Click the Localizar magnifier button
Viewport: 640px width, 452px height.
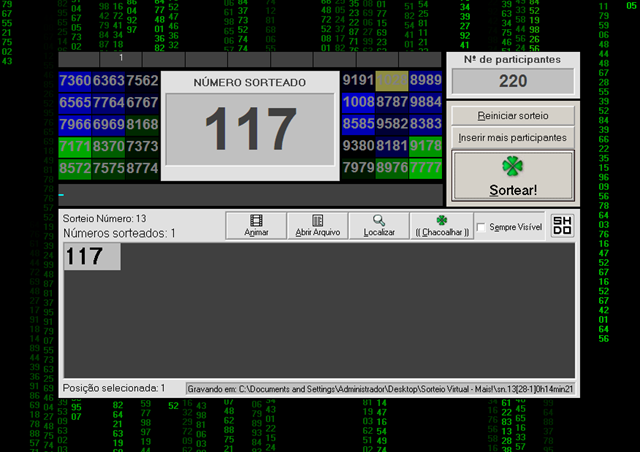click(x=379, y=225)
